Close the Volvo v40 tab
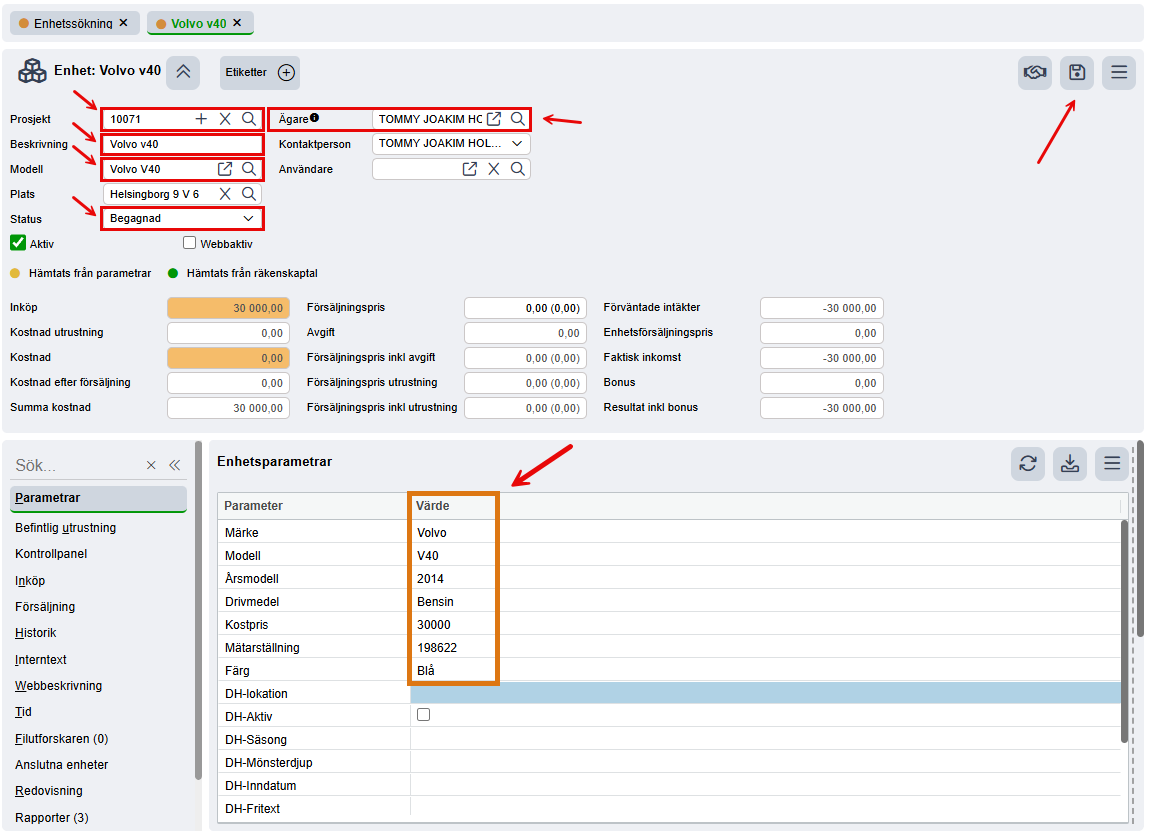This screenshot has width=1149, height=835. pos(237,23)
